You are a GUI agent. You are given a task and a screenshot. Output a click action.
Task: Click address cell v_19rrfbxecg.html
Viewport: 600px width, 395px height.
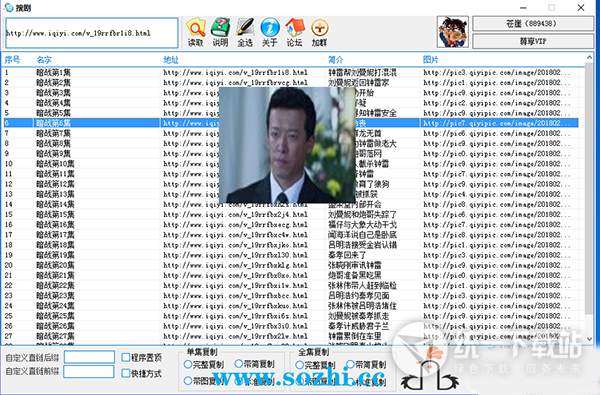235,225
